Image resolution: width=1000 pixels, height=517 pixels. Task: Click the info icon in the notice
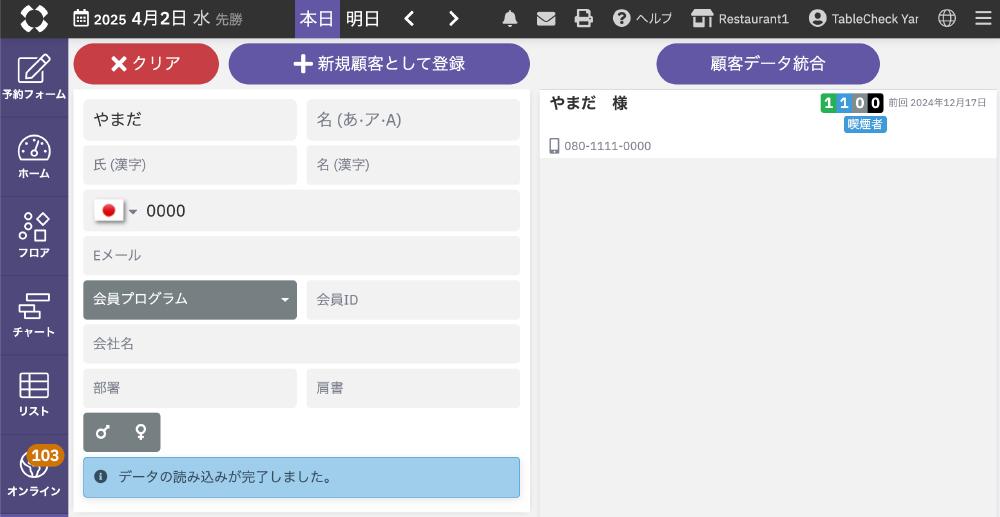pyautogui.click(x=100, y=476)
